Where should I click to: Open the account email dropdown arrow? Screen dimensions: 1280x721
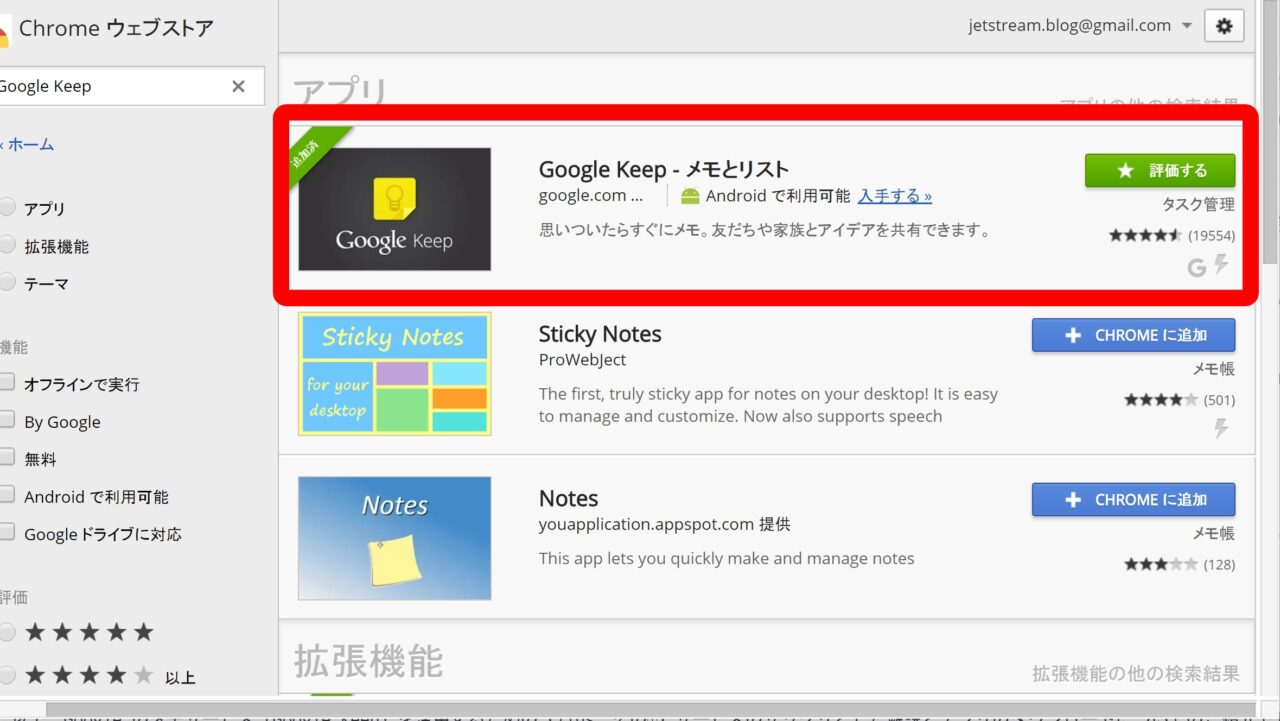coord(1187,27)
